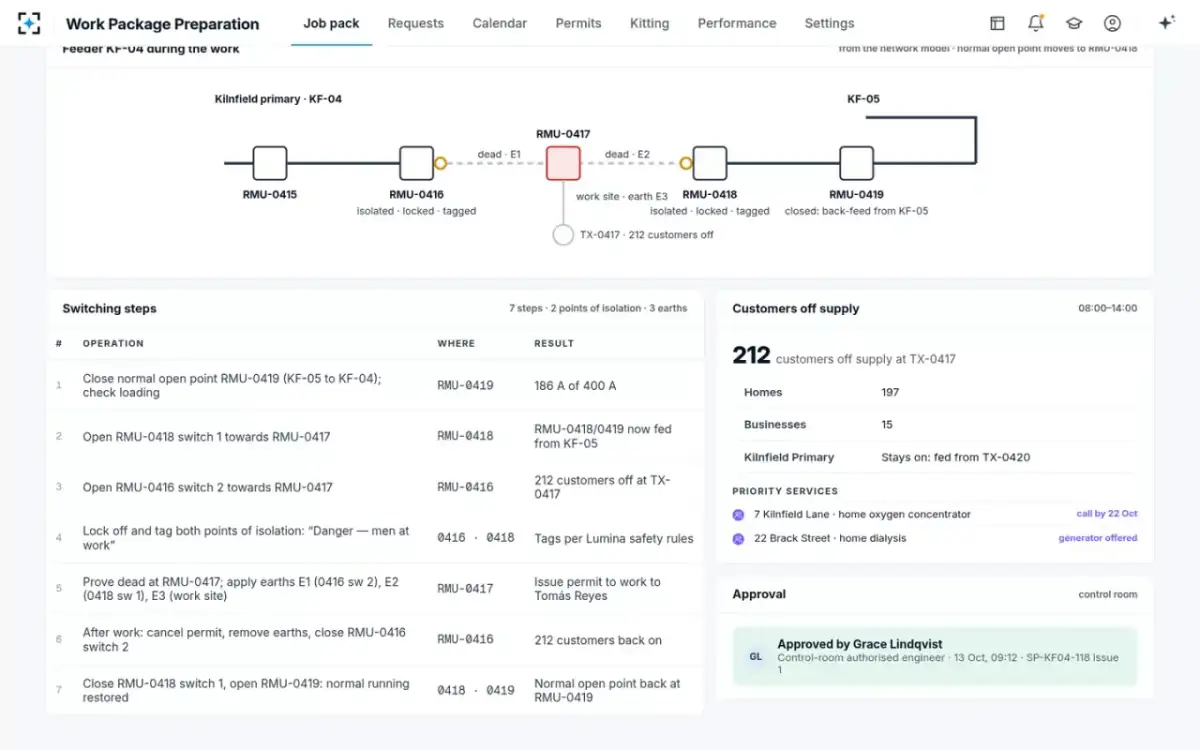The image size is (1200, 750).
Task: Select the RMU-0419 node in diagram
Action: click(856, 163)
